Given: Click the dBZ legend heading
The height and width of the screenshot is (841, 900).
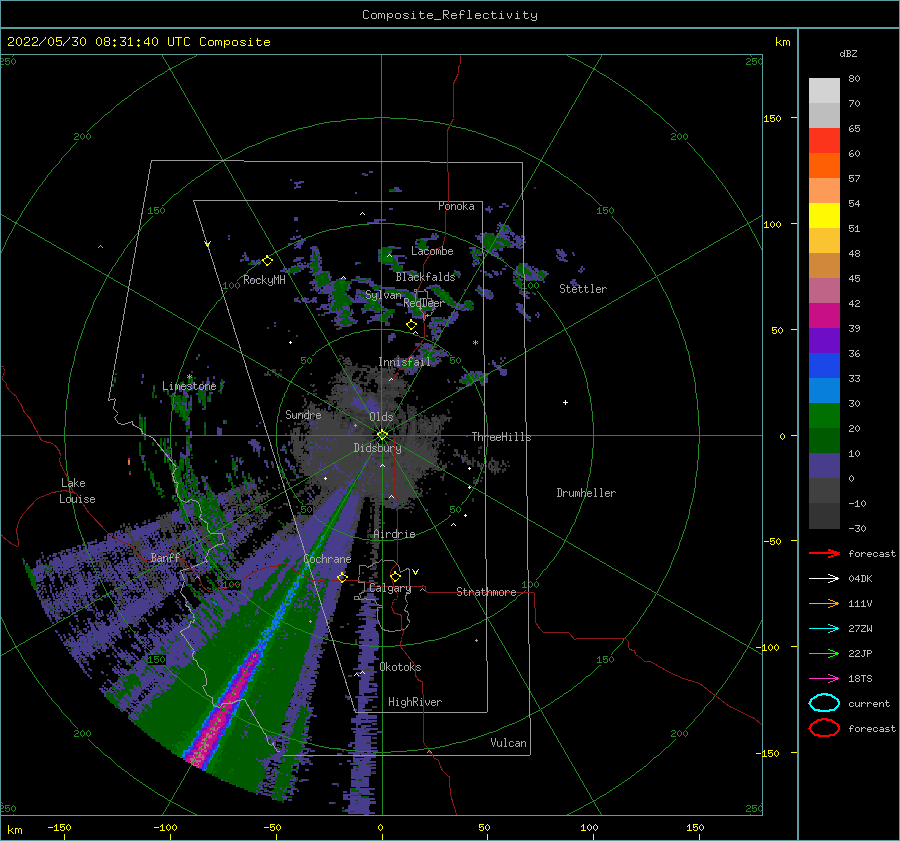Looking at the screenshot, I should (x=848, y=53).
